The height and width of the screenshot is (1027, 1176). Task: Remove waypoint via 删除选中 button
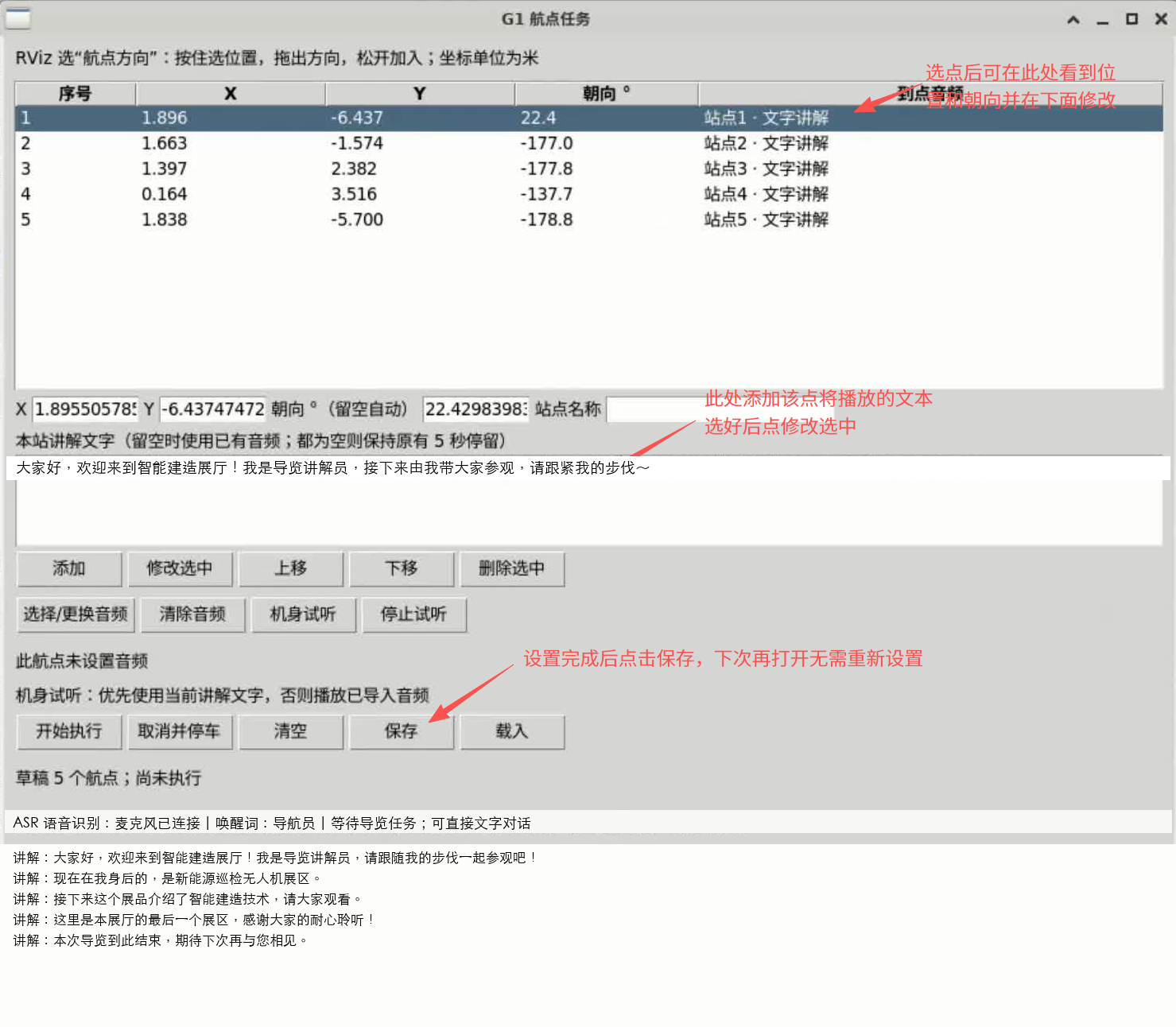click(512, 569)
